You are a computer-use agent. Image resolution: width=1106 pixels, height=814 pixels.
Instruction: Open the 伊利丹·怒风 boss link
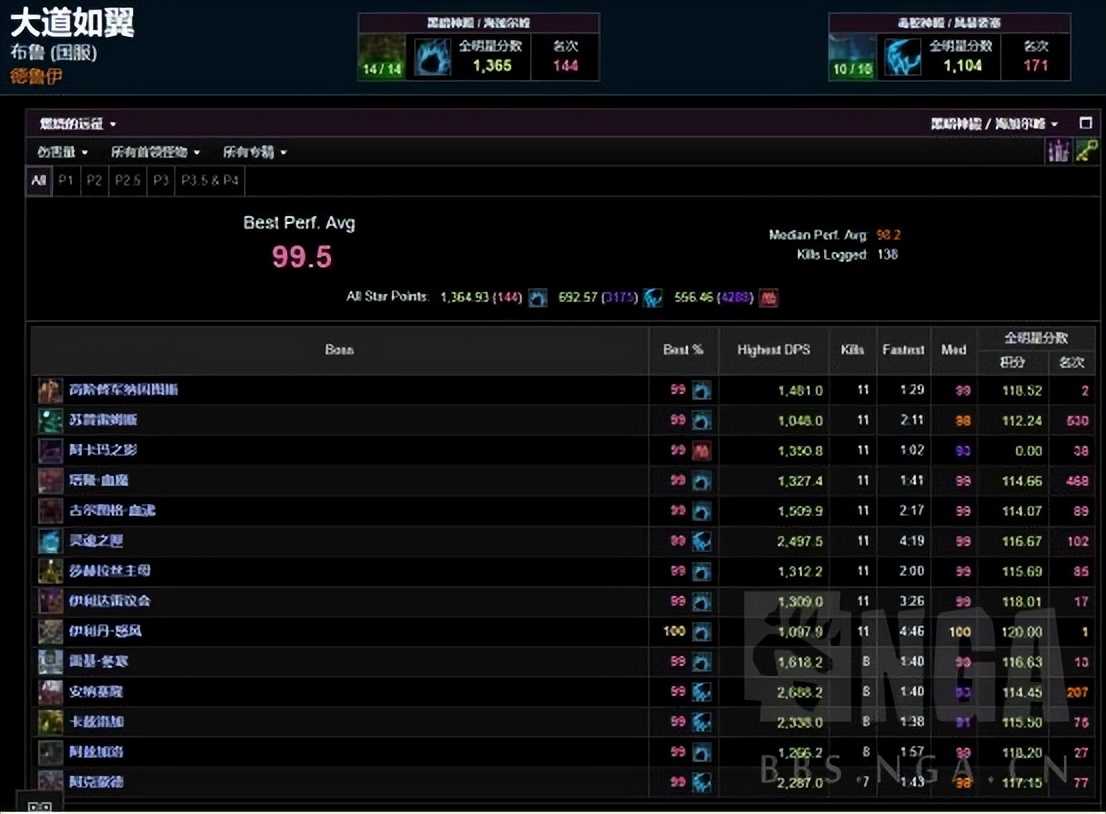pyautogui.click(x=105, y=631)
